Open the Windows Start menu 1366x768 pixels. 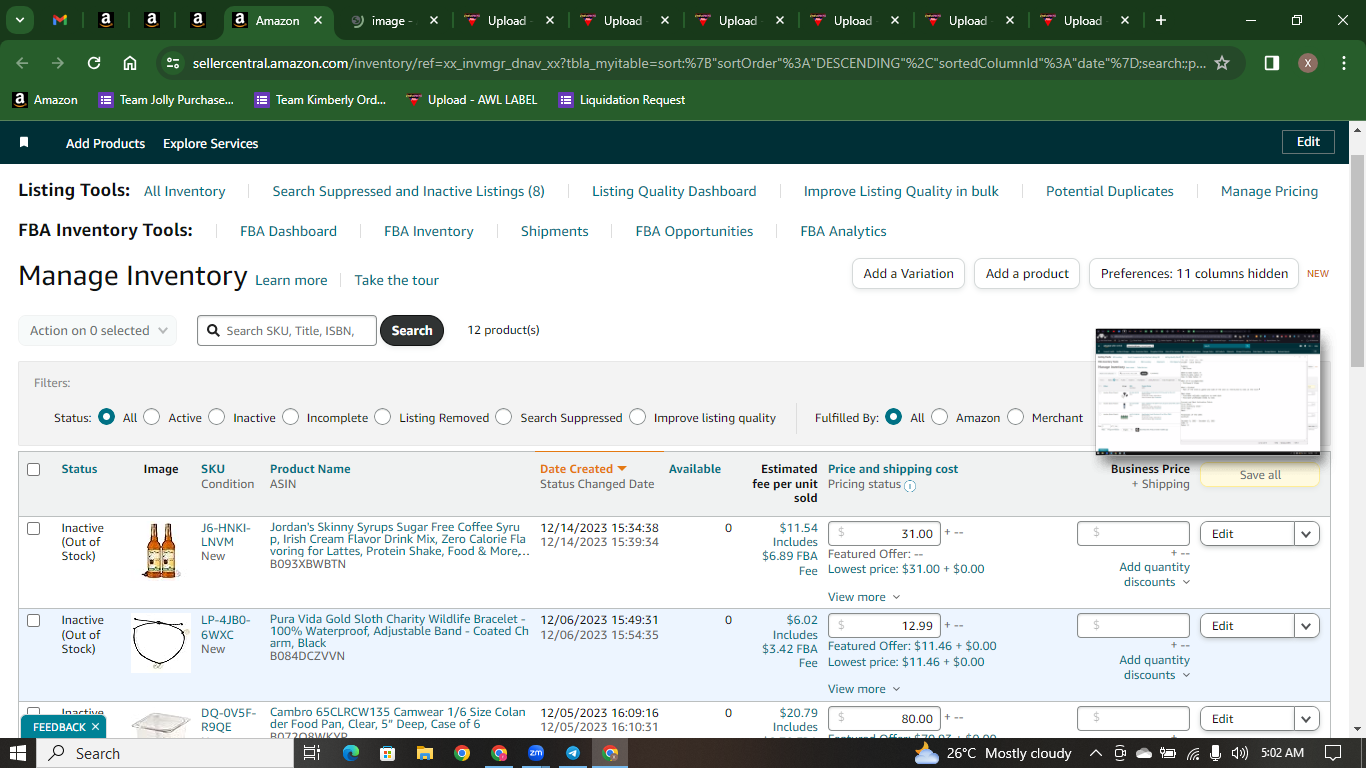[x=18, y=753]
